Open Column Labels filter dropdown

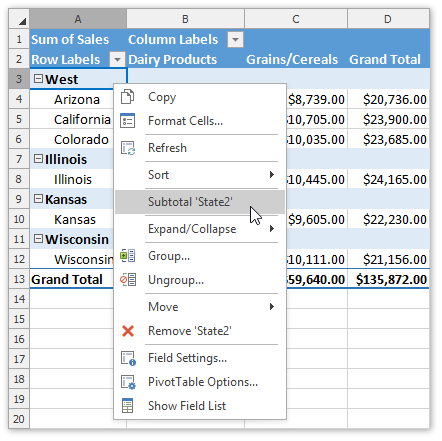235,40
